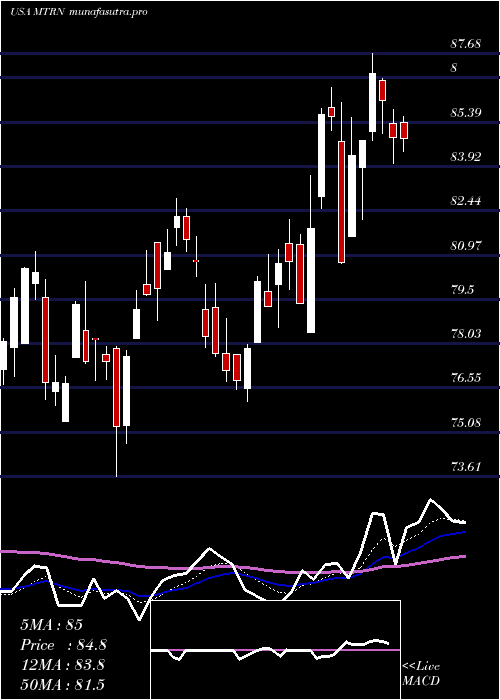Click the 82.44 price axis label
Viewport: 500px width, 700px height.
466,201
